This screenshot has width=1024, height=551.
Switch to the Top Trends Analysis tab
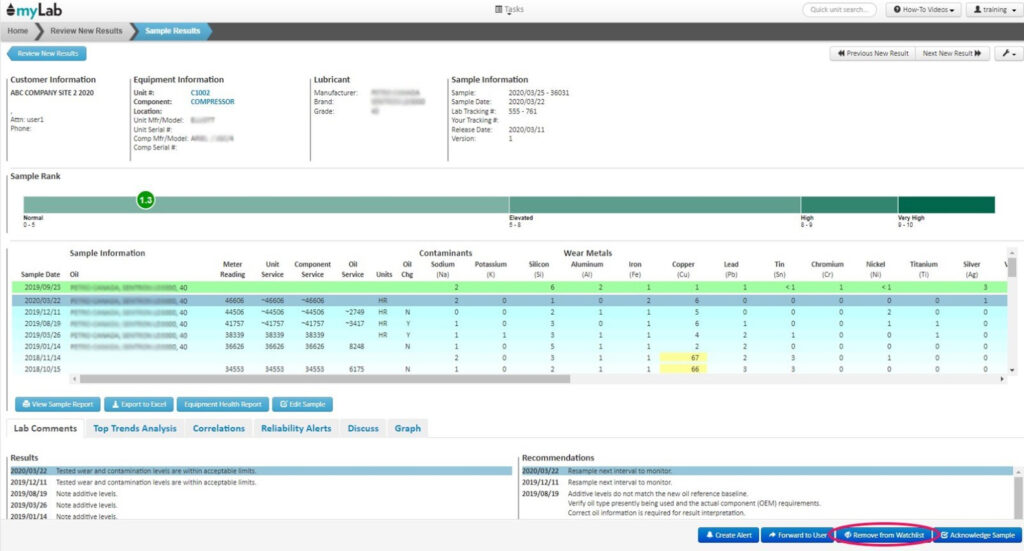(x=135, y=428)
